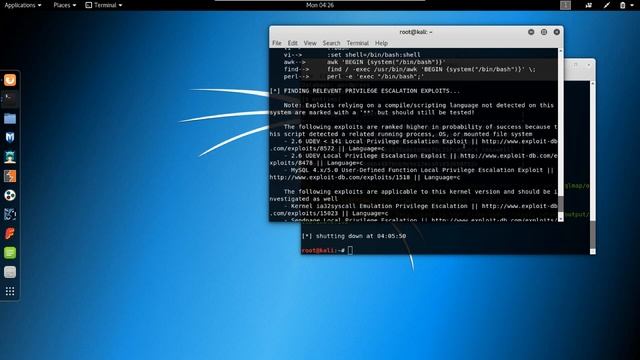Click the awk 'BEGIN {system' command line
Image resolution: width=640 pixels, height=360 pixels.
364,62
